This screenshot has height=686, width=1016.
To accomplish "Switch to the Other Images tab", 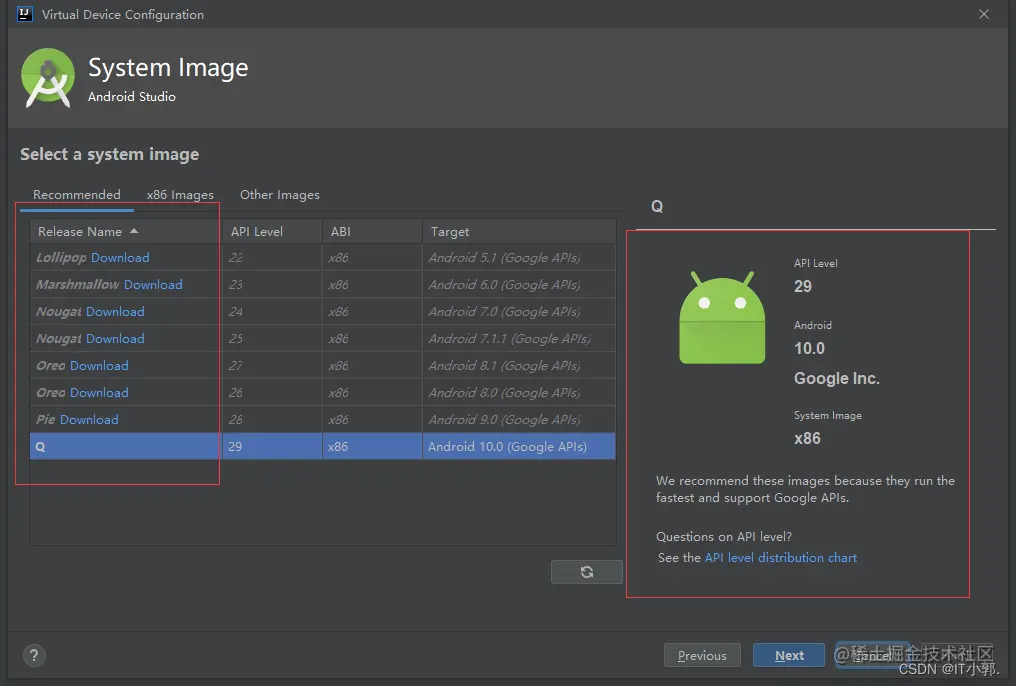I will tap(280, 195).
